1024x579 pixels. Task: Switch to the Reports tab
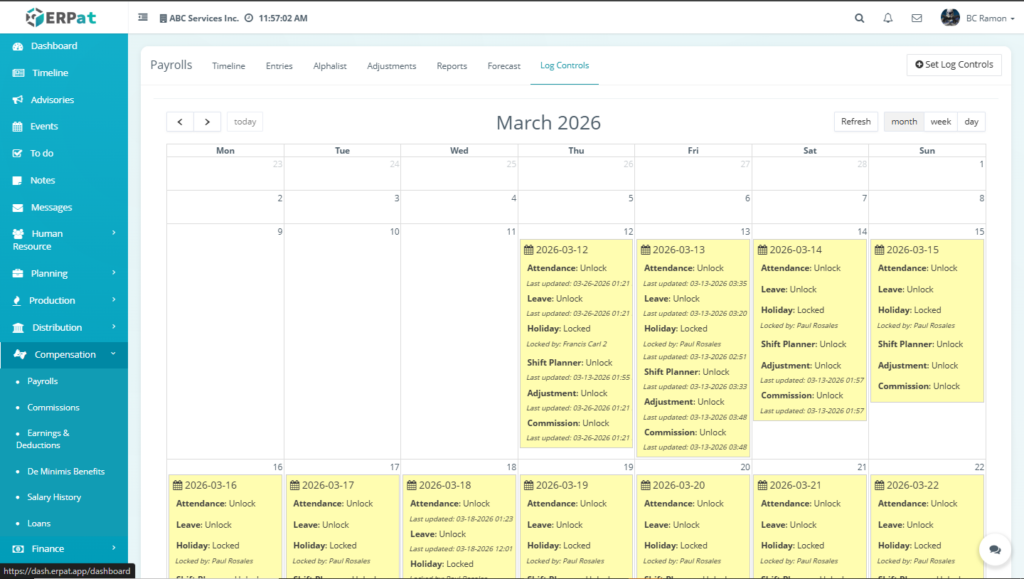click(452, 66)
